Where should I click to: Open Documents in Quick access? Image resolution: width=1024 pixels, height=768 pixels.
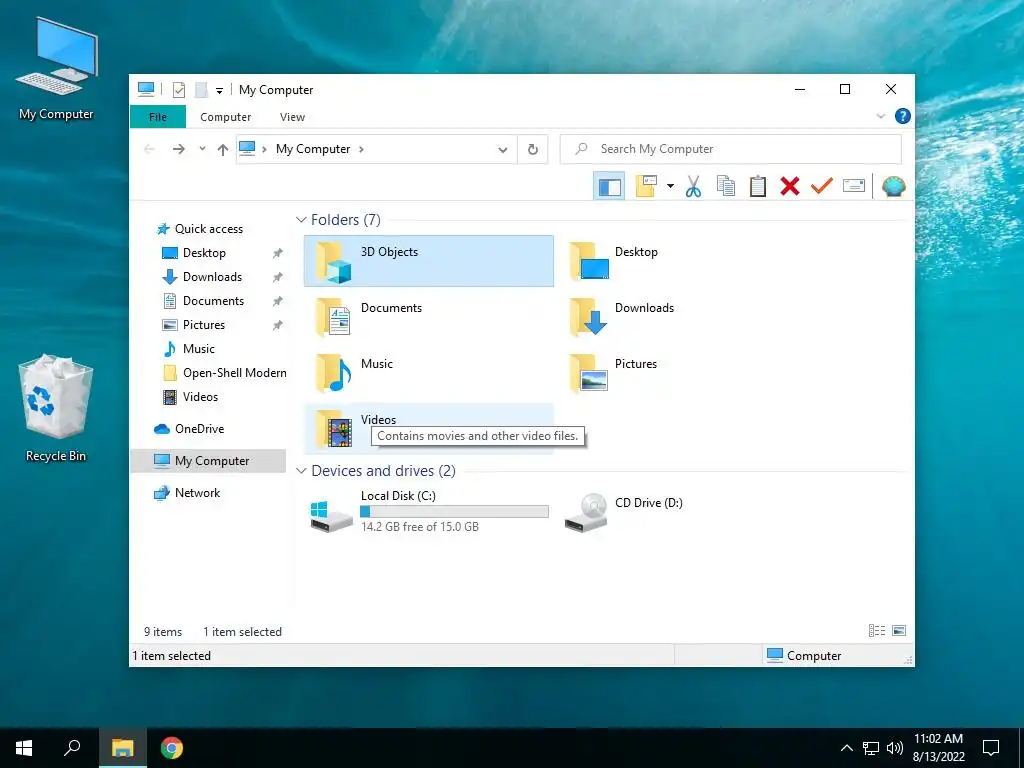[x=213, y=301]
